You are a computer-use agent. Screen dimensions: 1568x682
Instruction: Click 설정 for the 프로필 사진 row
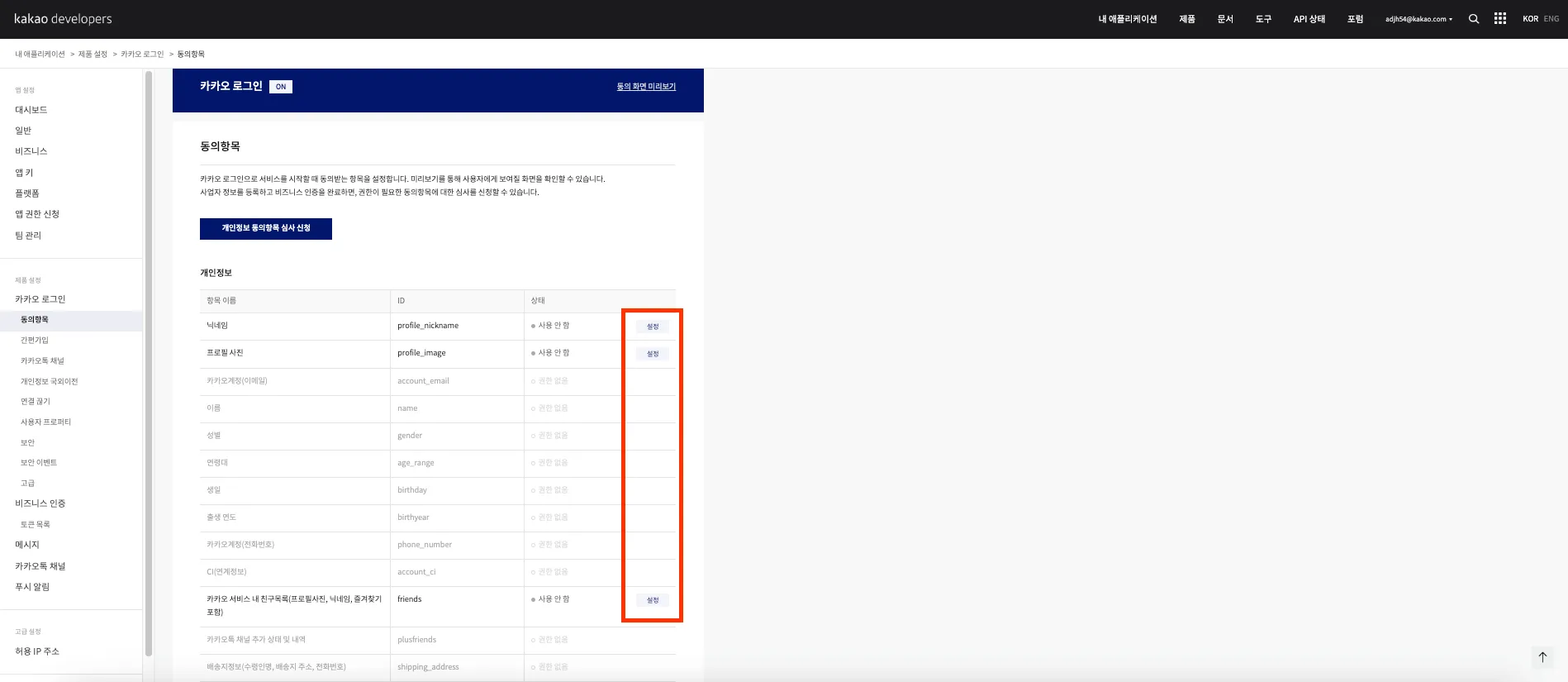click(x=653, y=354)
